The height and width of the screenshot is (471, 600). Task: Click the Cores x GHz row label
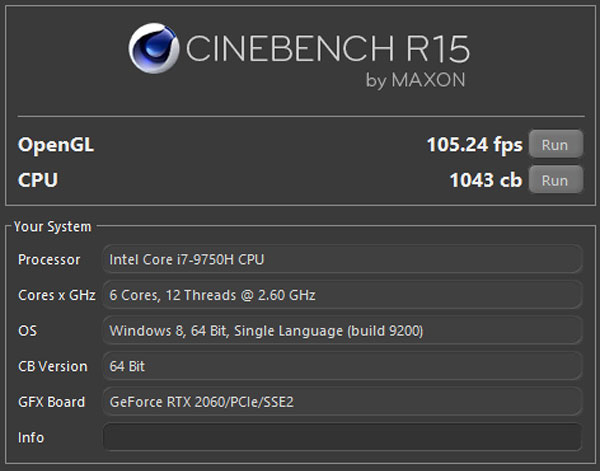(x=55, y=295)
